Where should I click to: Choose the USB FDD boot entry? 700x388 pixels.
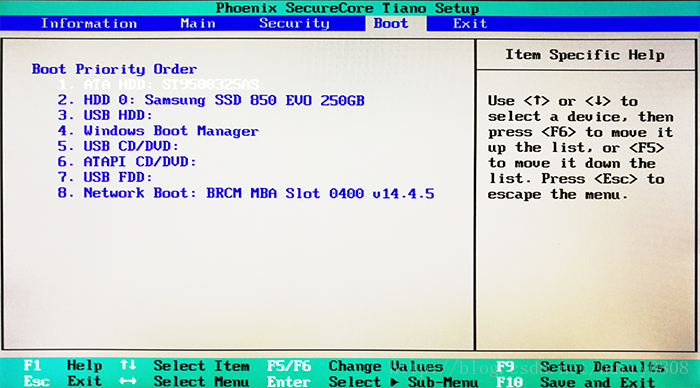coord(105,177)
